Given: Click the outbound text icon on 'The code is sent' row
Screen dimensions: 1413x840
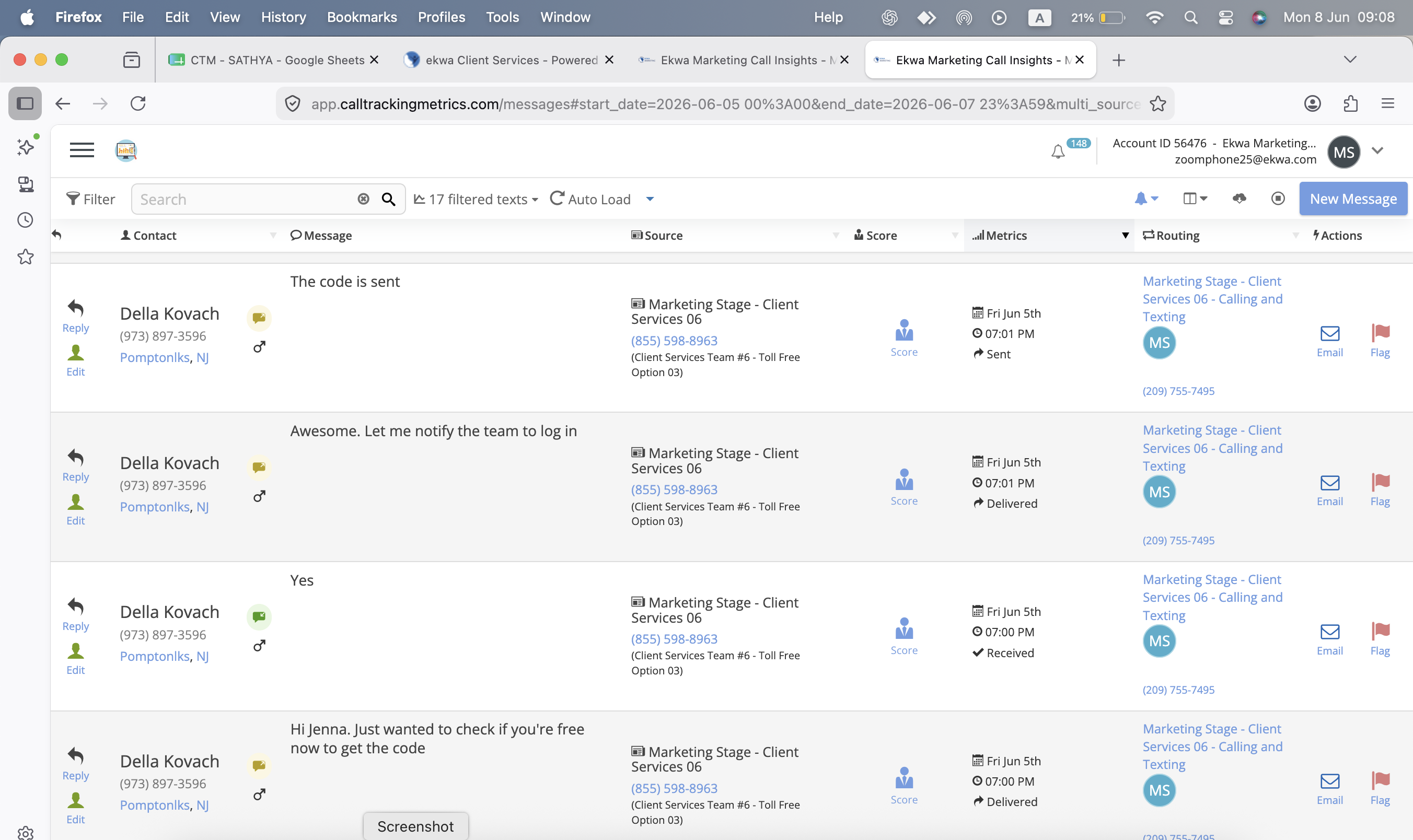Looking at the screenshot, I should tap(259, 318).
